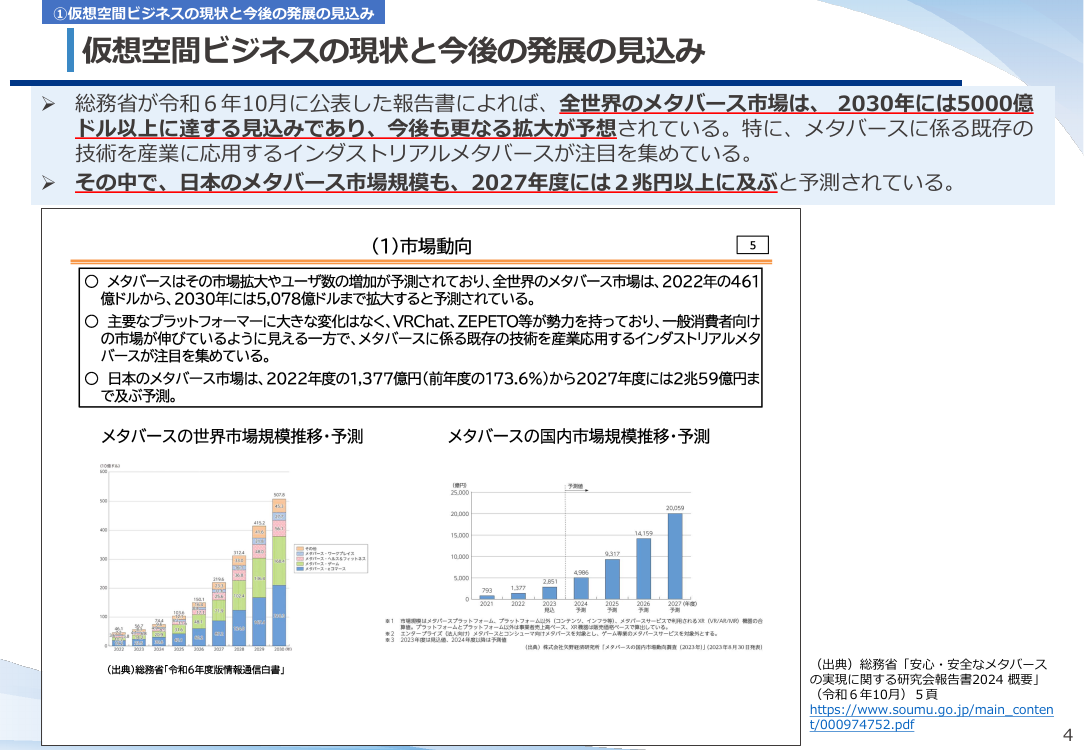Click the '507.8' total on world chart
This screenshot has height=750, width=1084.
click(x=279, y=495)
